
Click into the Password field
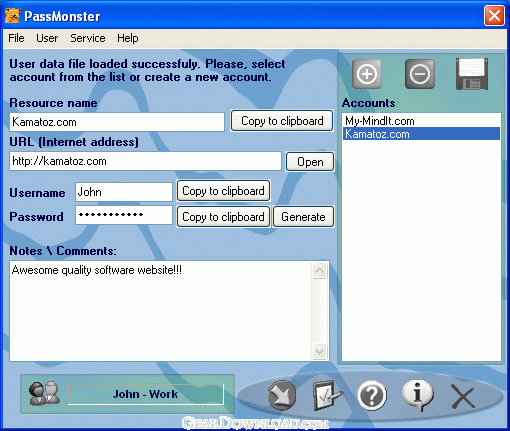point(124,215)
